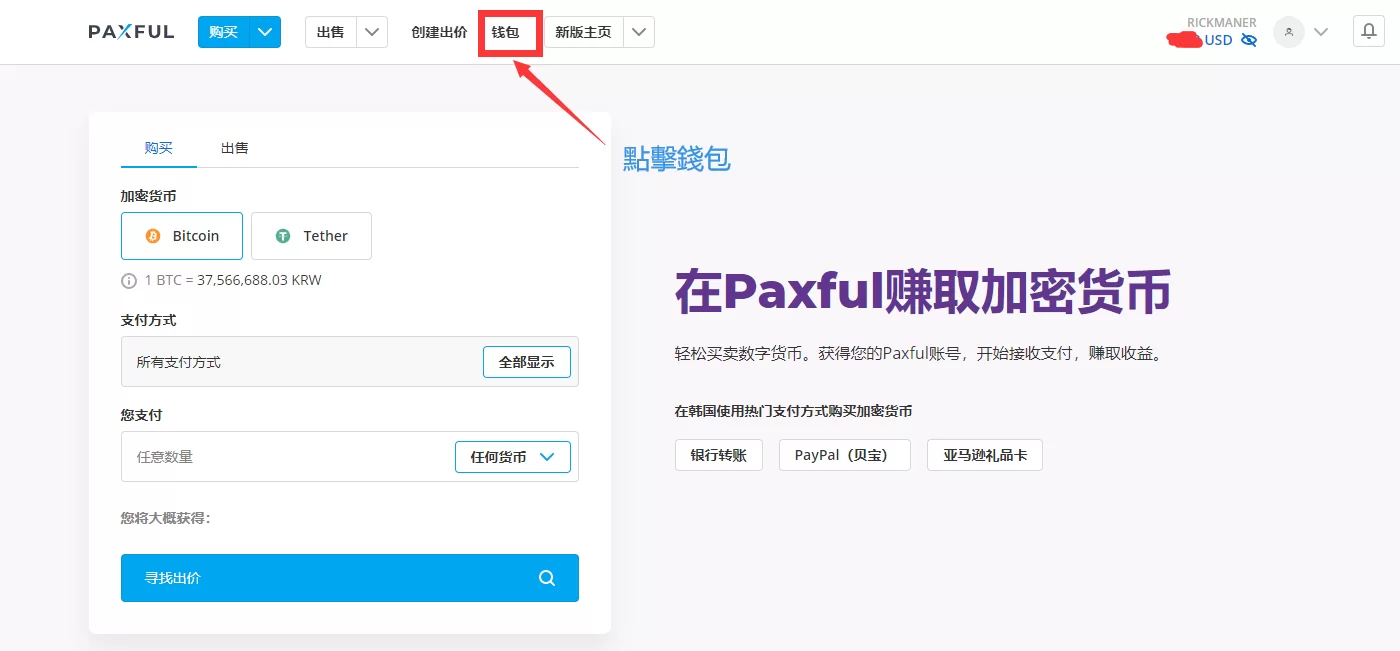Switch to the 购买 tab in the form
The width and height of the screenshot is (1400, 651).
point(158,148)
